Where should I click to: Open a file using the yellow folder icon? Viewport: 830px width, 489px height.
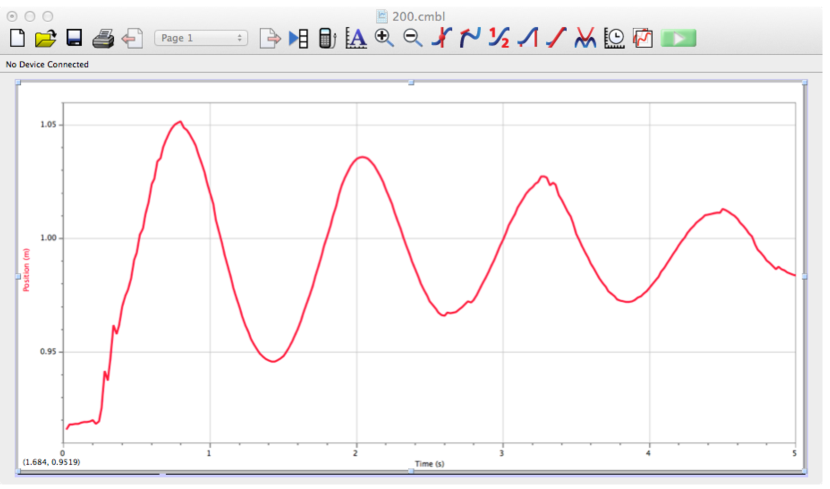point(45,38)
